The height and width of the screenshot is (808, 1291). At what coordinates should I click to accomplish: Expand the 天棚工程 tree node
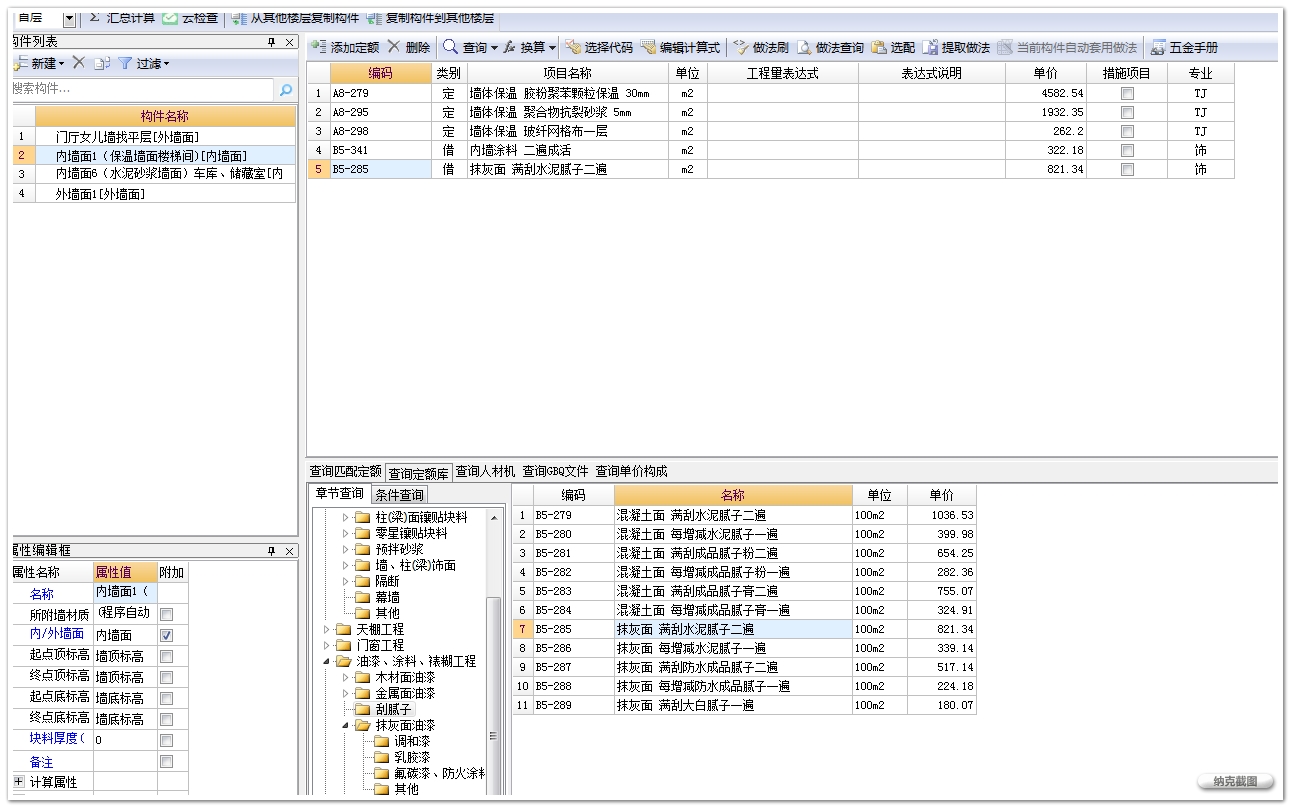326,629
